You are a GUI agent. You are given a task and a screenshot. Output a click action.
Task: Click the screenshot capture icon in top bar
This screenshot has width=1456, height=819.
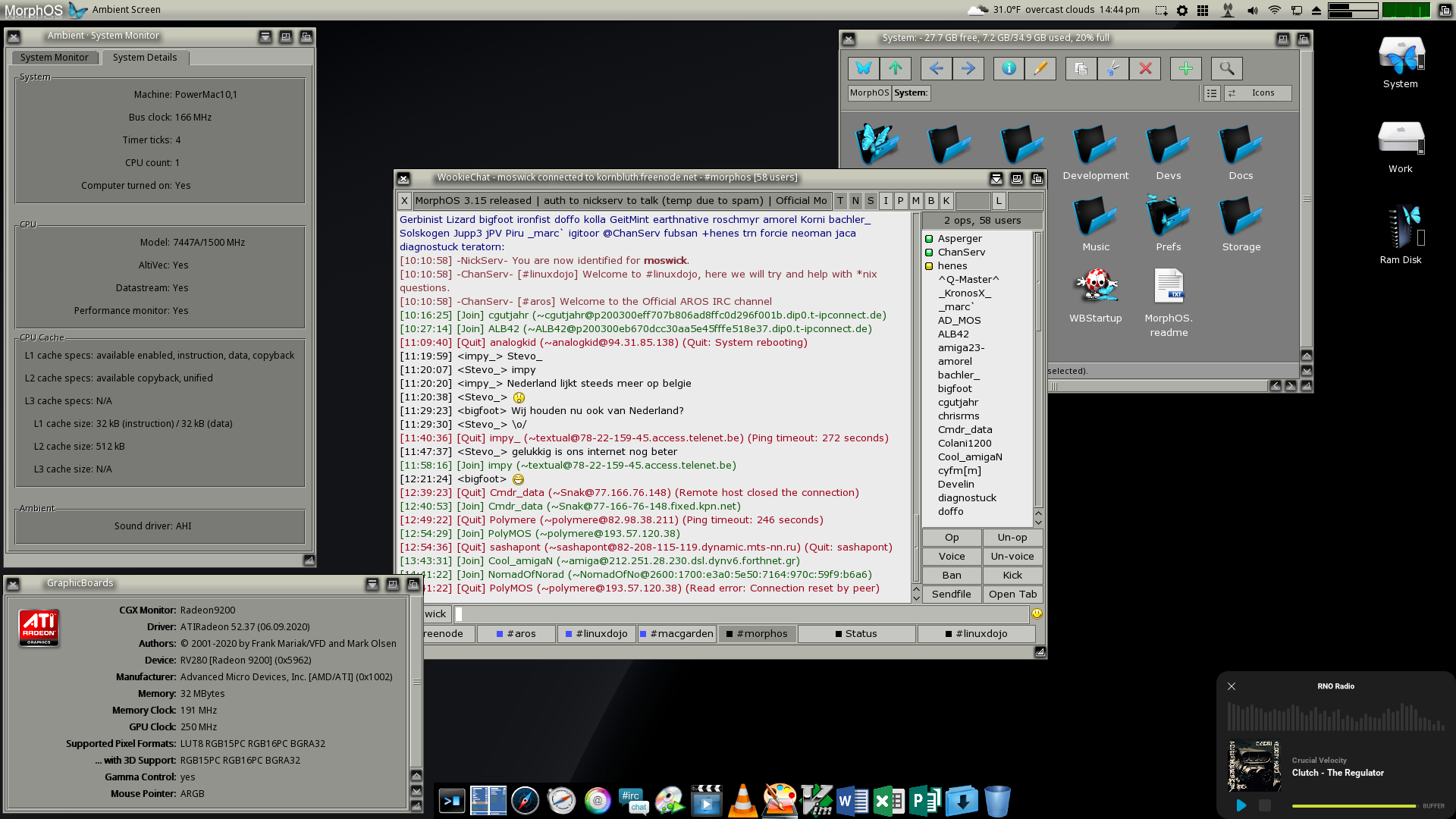click(x=1161, y=10)
